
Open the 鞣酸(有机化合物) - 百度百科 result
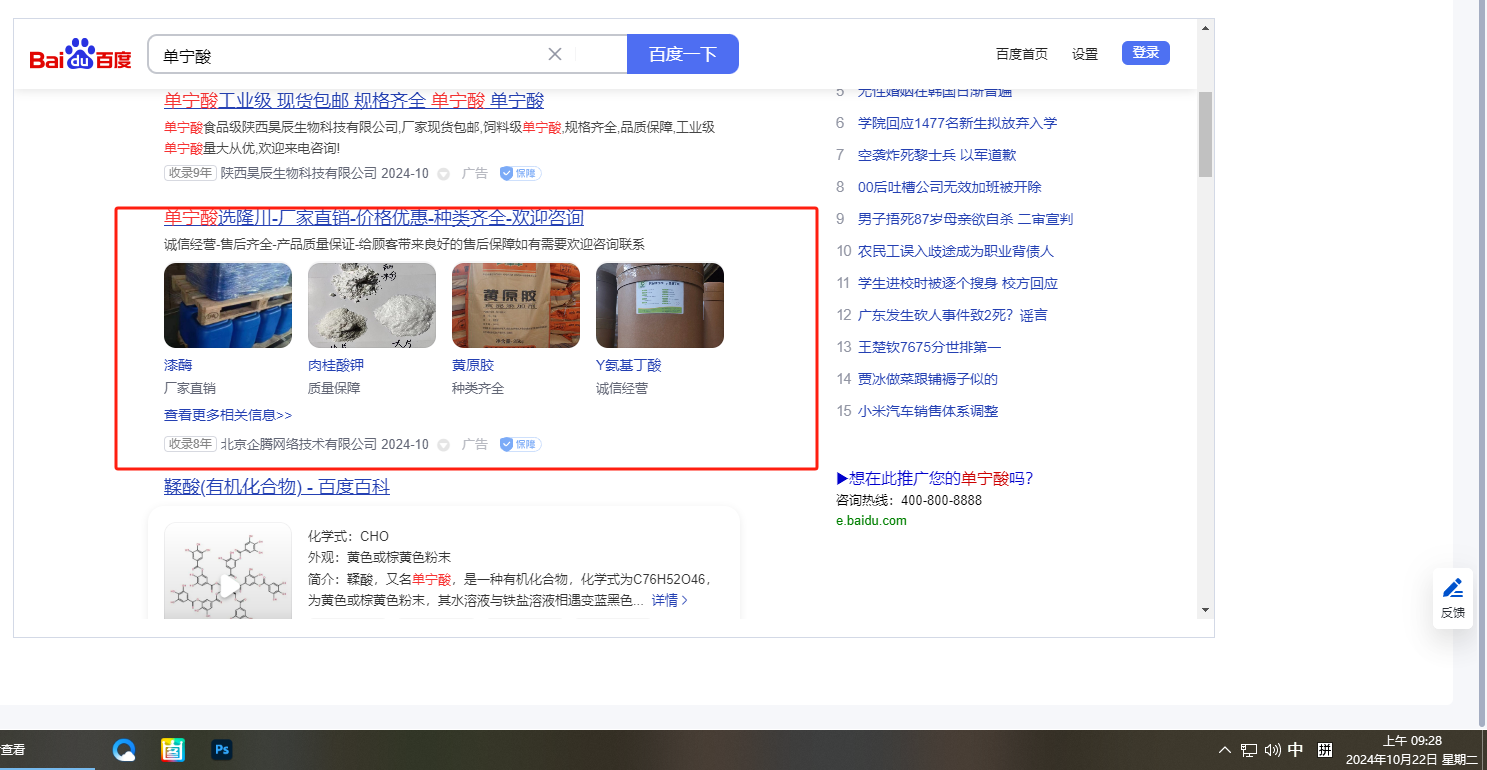(x=277, y=487)
